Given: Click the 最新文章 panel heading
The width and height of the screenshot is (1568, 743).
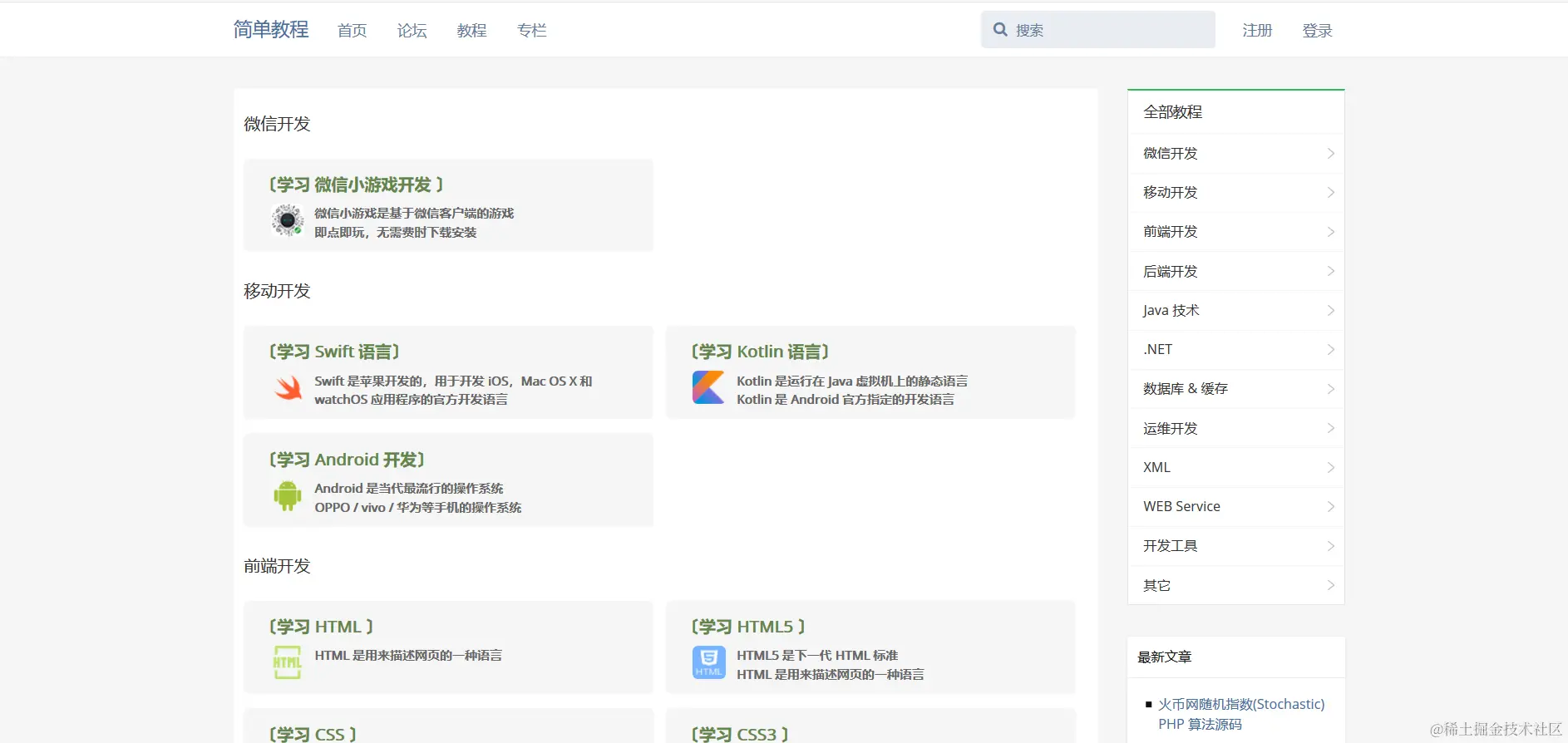Looking at the screenshot, I should 1165,657.
